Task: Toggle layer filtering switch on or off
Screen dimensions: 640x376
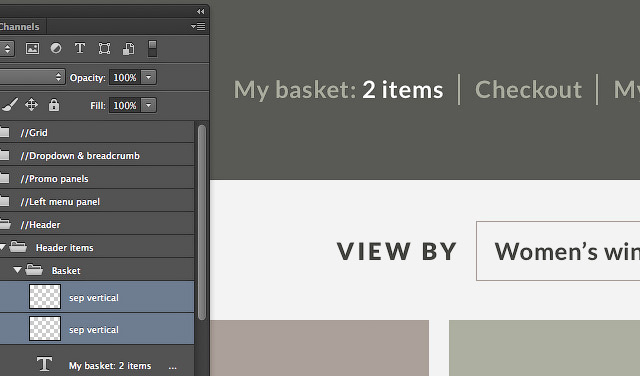Action: pos(152,49)
